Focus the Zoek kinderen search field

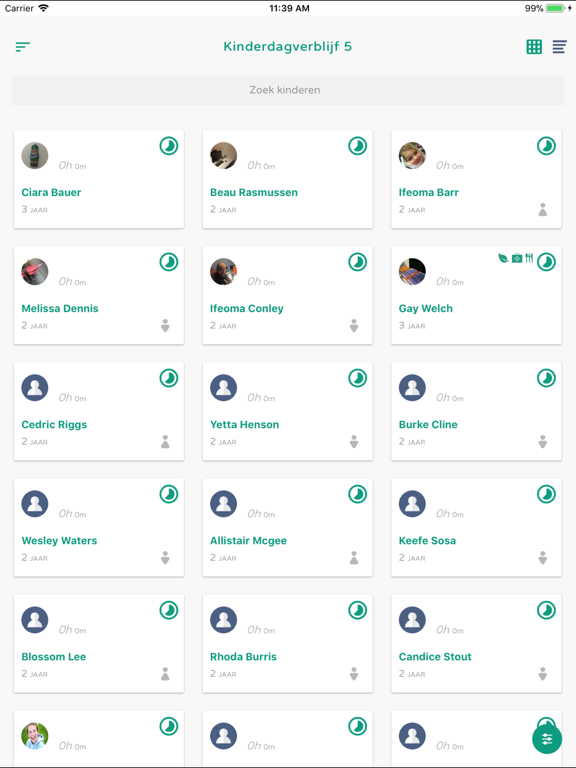point(288,90)
